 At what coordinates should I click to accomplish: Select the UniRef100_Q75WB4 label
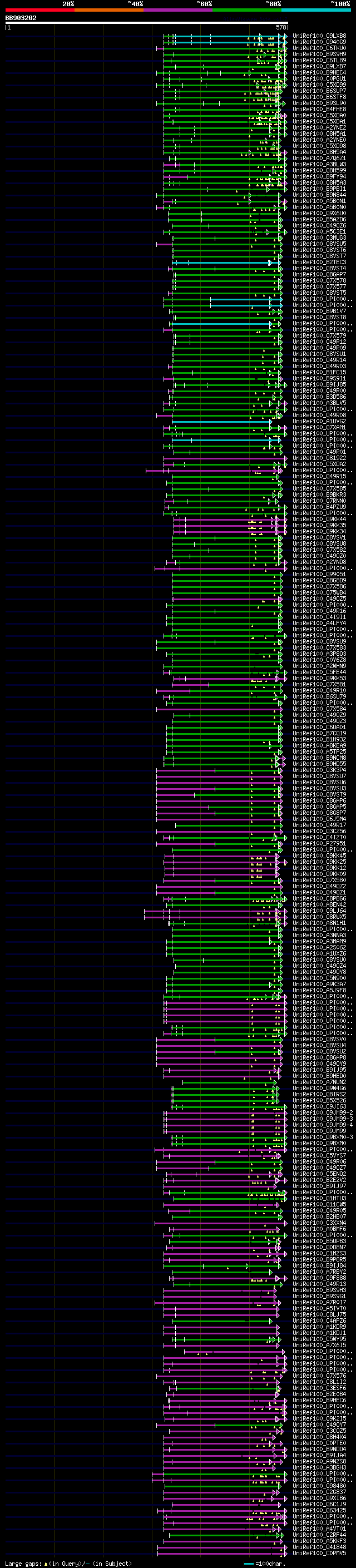pos(319,592)
